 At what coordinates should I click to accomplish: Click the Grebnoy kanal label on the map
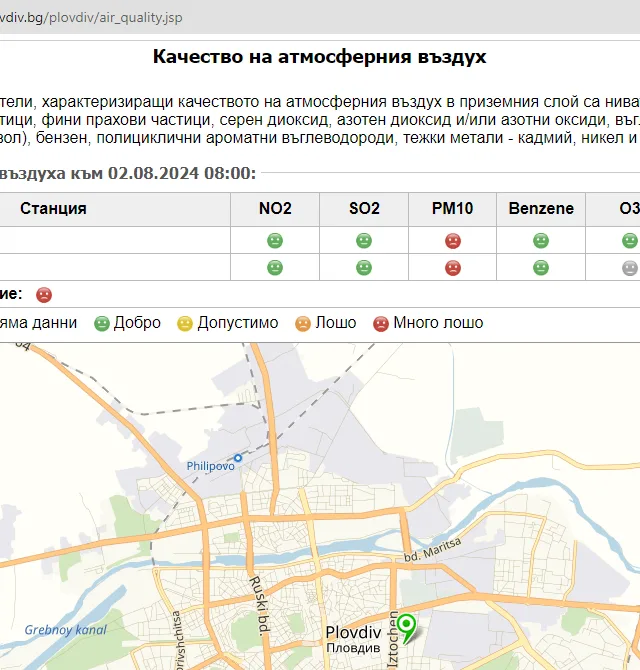[65, 630]
